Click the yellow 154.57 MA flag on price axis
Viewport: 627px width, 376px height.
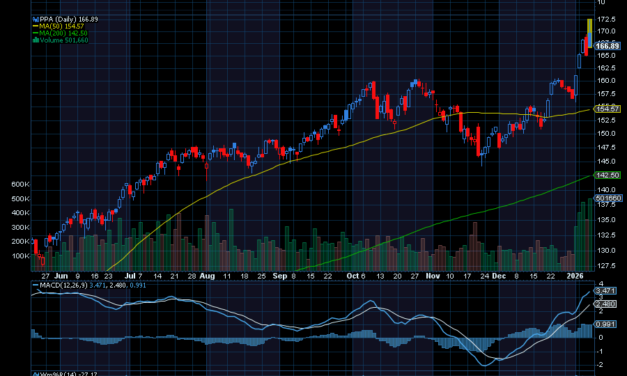pos(607,109)
